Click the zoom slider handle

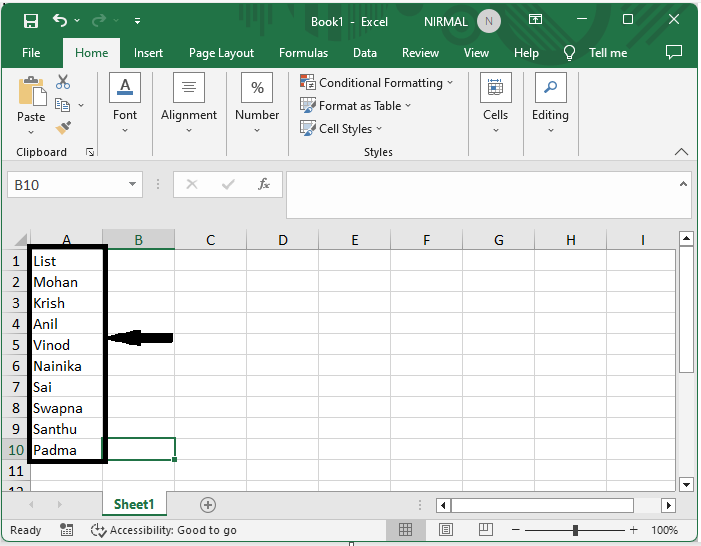click(575, 530)
